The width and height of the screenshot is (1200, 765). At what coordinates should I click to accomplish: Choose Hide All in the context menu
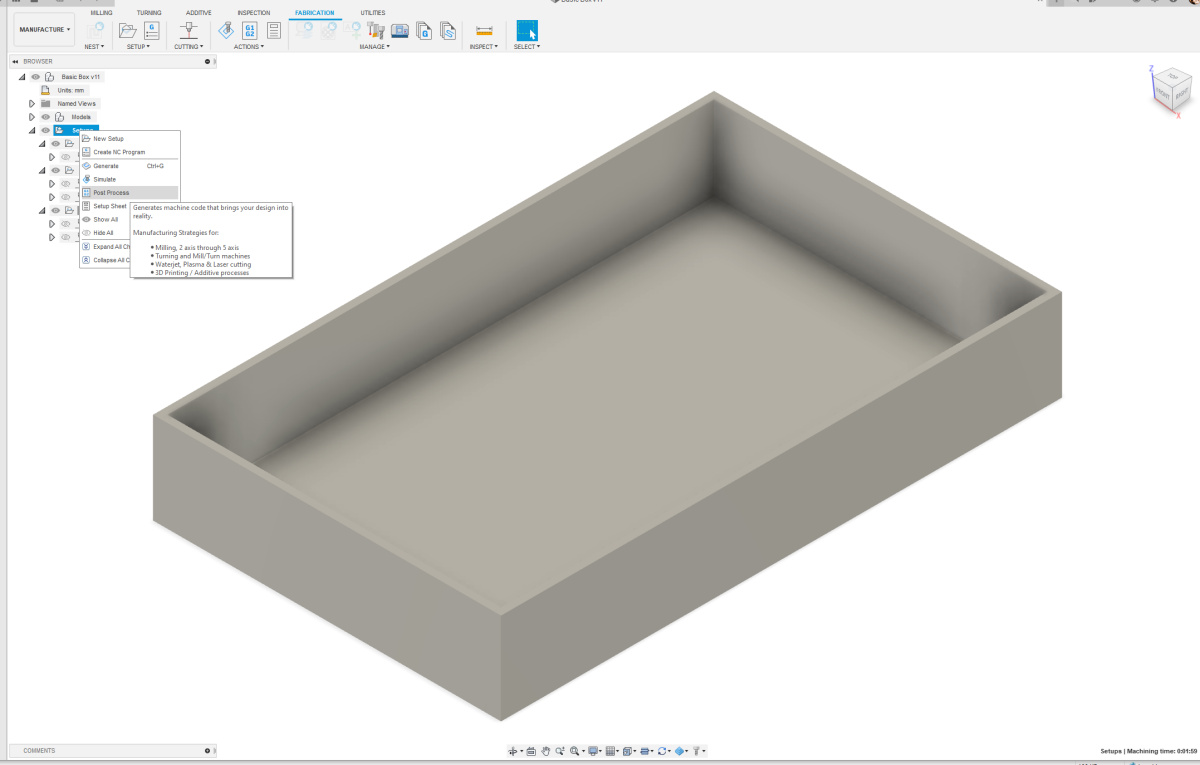pos(105,232)
